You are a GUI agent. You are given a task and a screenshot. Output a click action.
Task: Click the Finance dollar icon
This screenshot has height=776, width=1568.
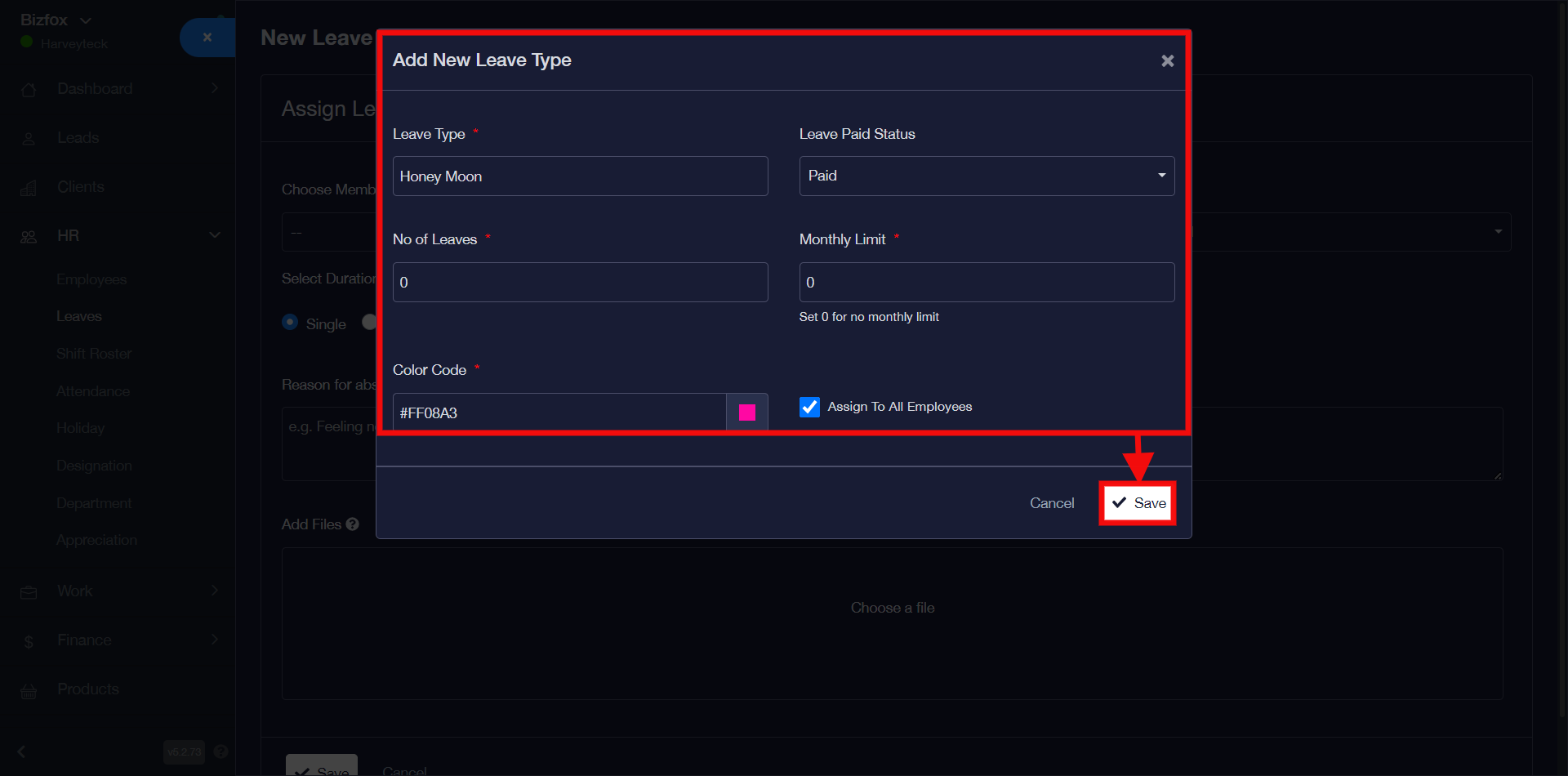(29, 641)
